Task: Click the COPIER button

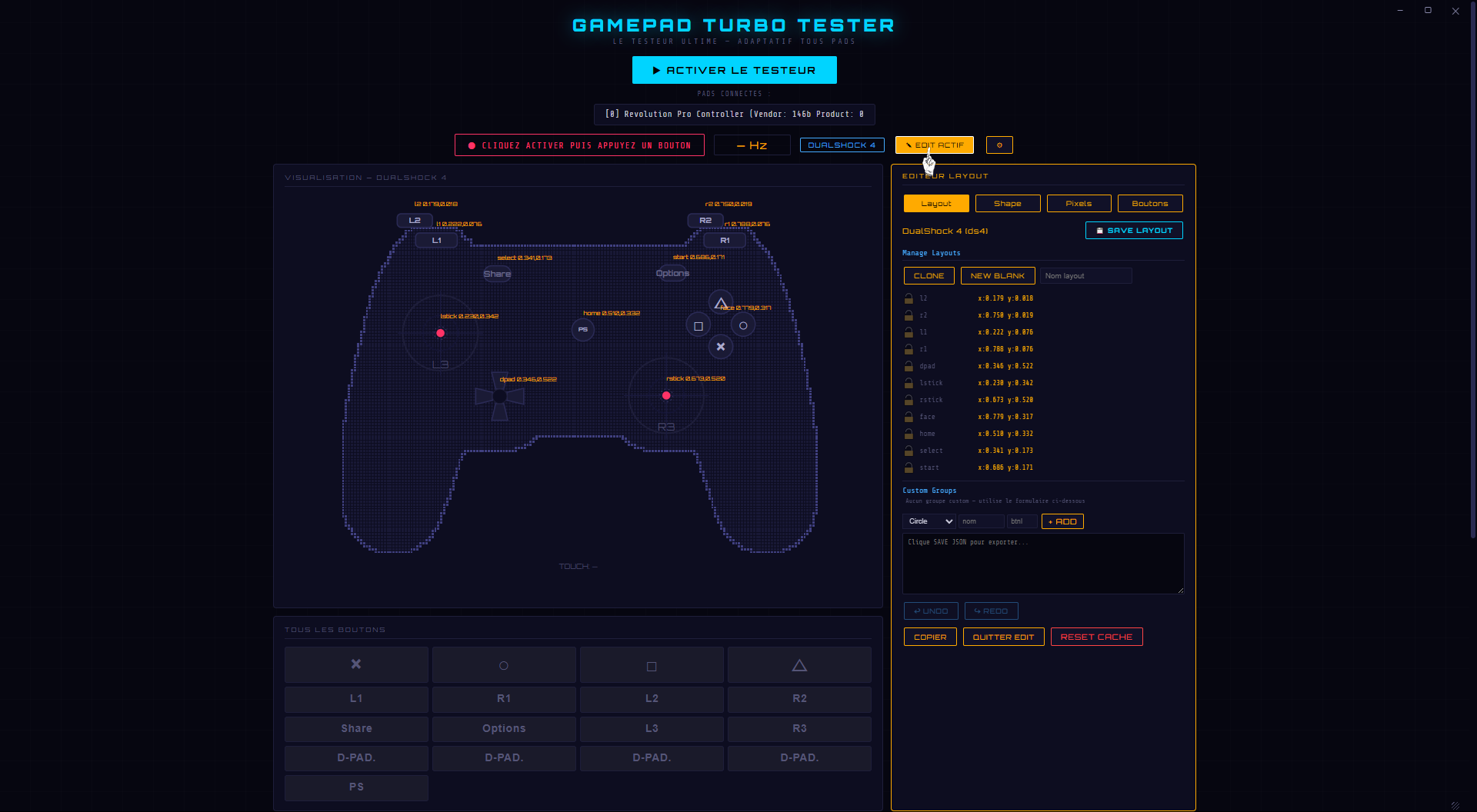Action: click(x=930, y=637)
